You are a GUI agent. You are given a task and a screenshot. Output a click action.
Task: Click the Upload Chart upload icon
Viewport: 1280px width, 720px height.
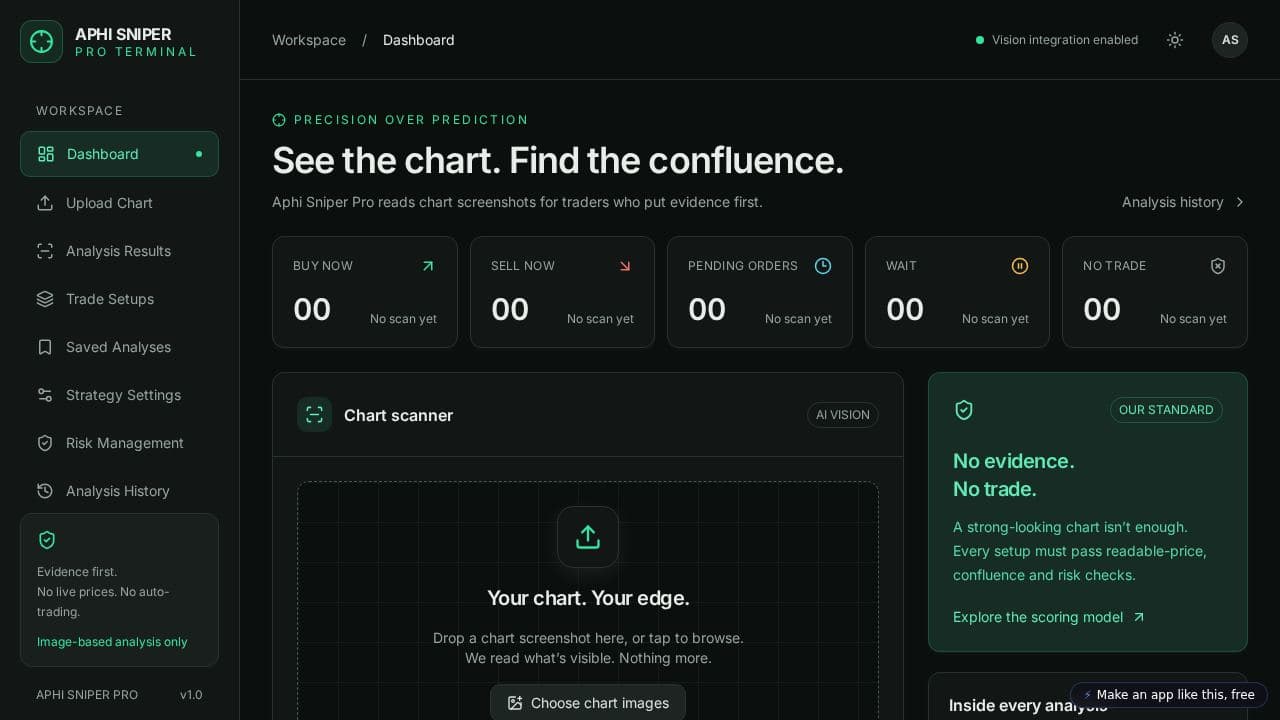[45, 203]
